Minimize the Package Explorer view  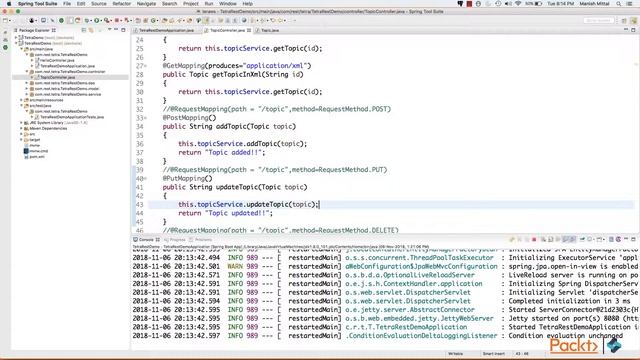[x=116, y=30]
